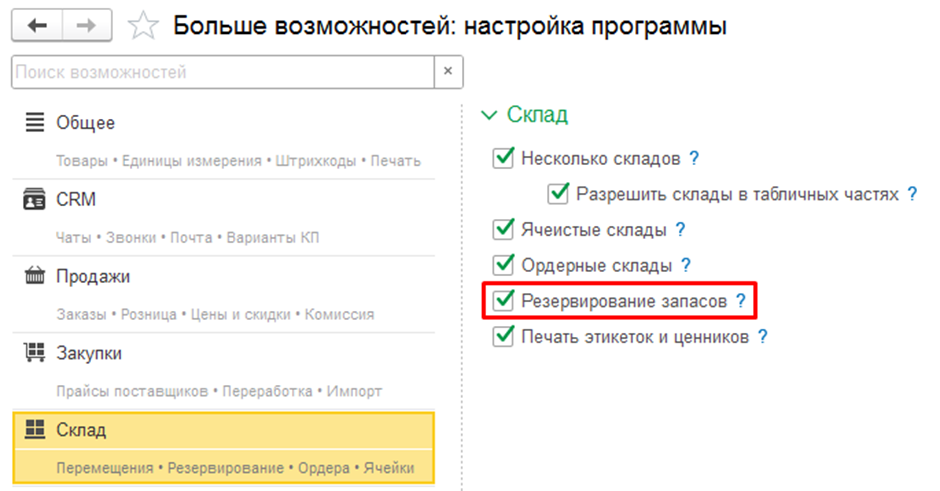The height and width of the screenshot is (491, 940).
Task: Click the Печать этикеток и ценников label
Action: [635, 336]
